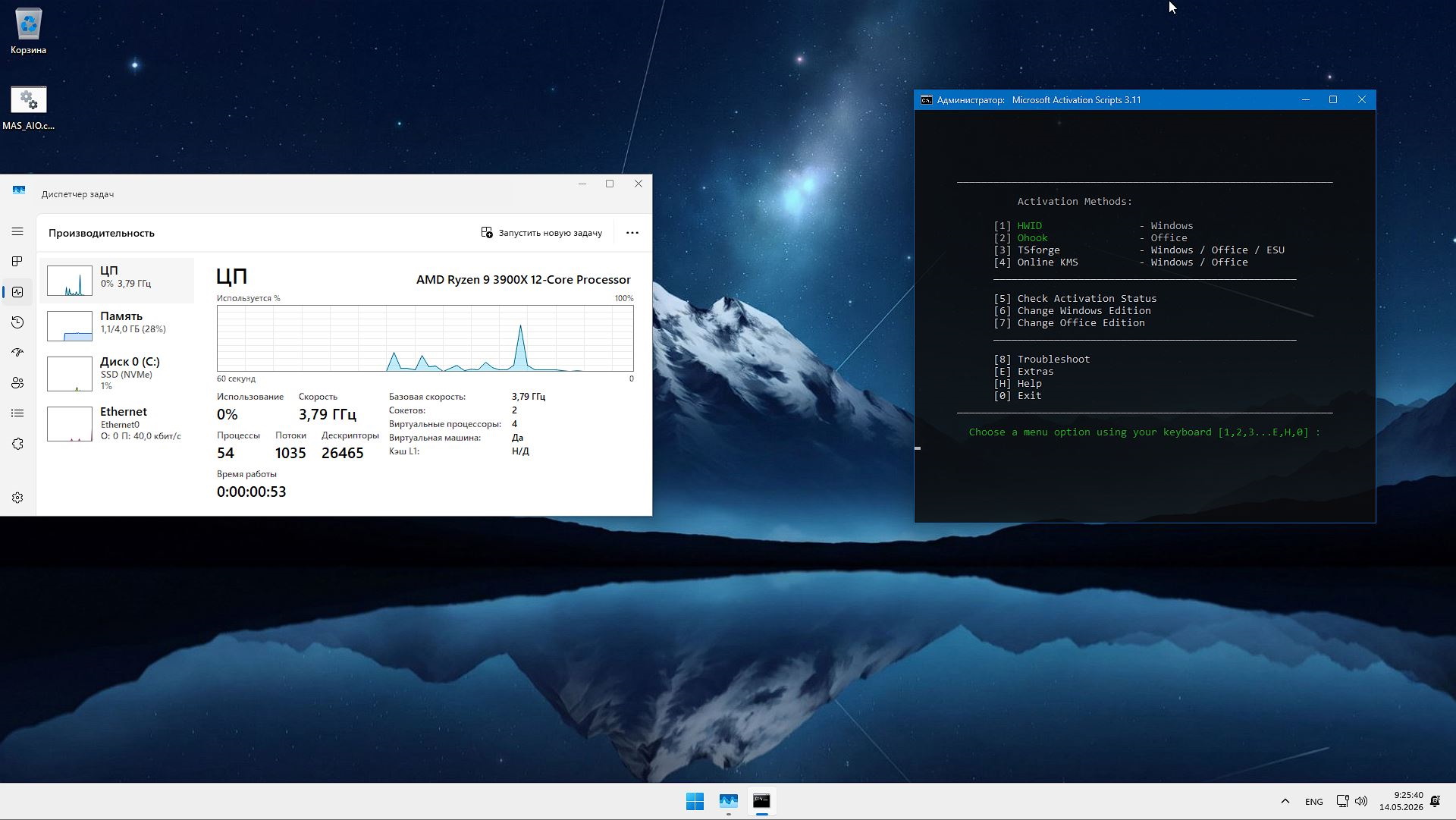
Task: Open App history page in Task Manager
Action: 17,322
